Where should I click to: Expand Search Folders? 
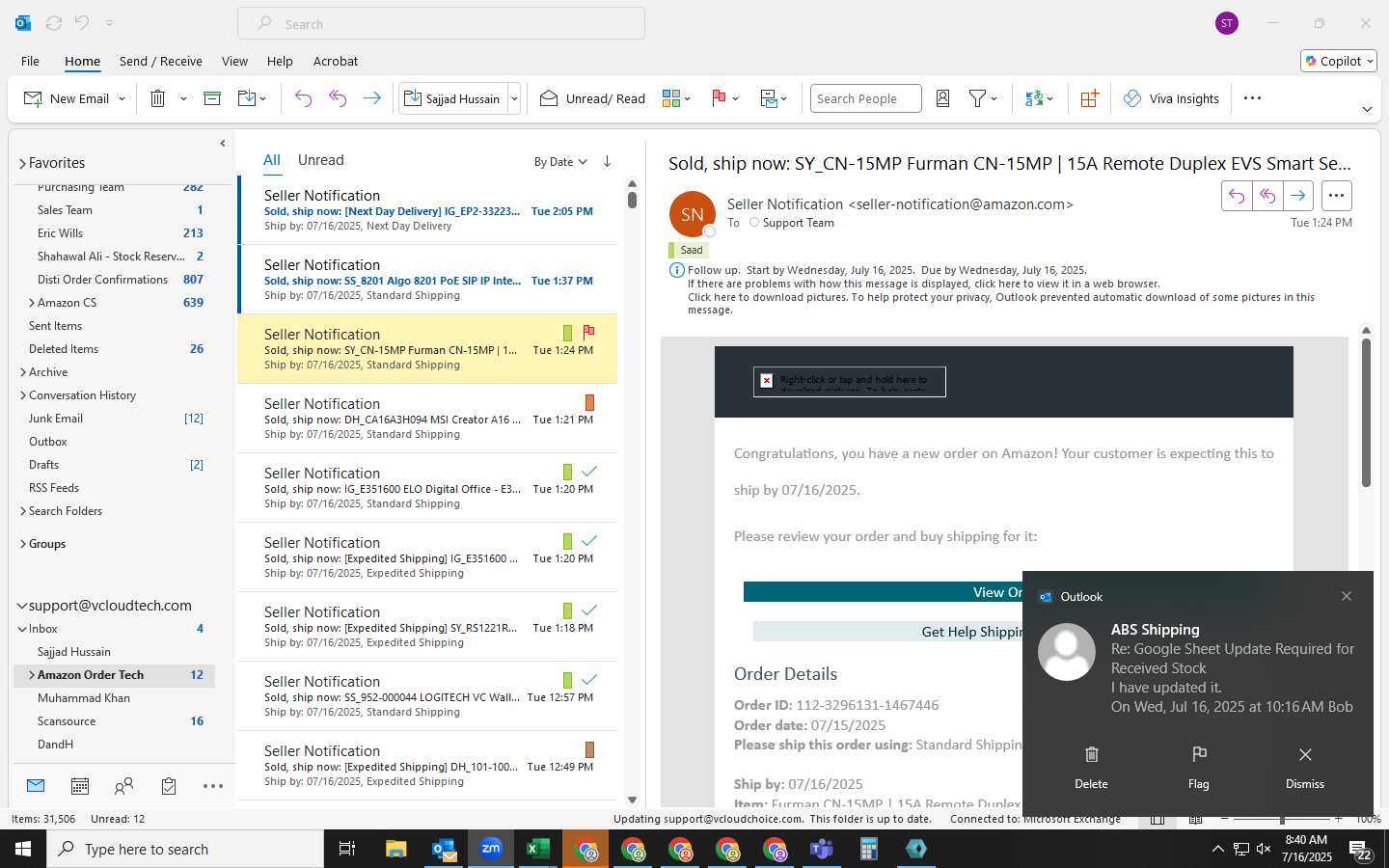pos(22,511)
